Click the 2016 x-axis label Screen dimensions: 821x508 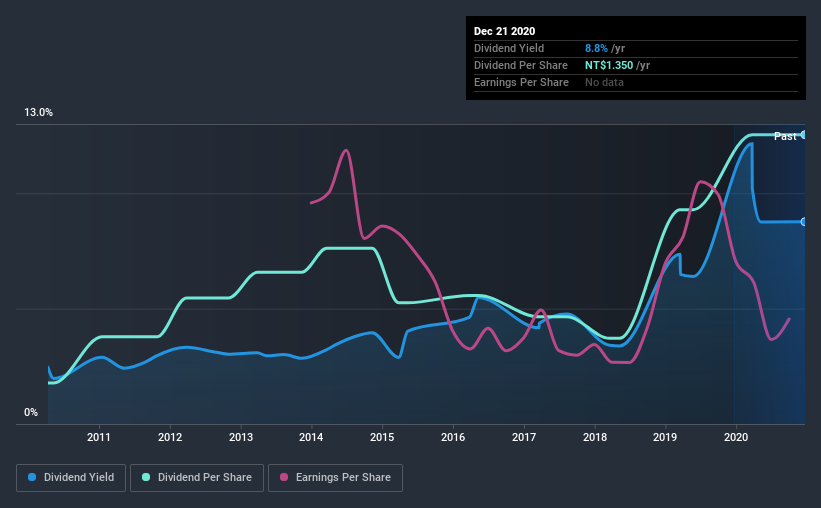tap(453, 437)
